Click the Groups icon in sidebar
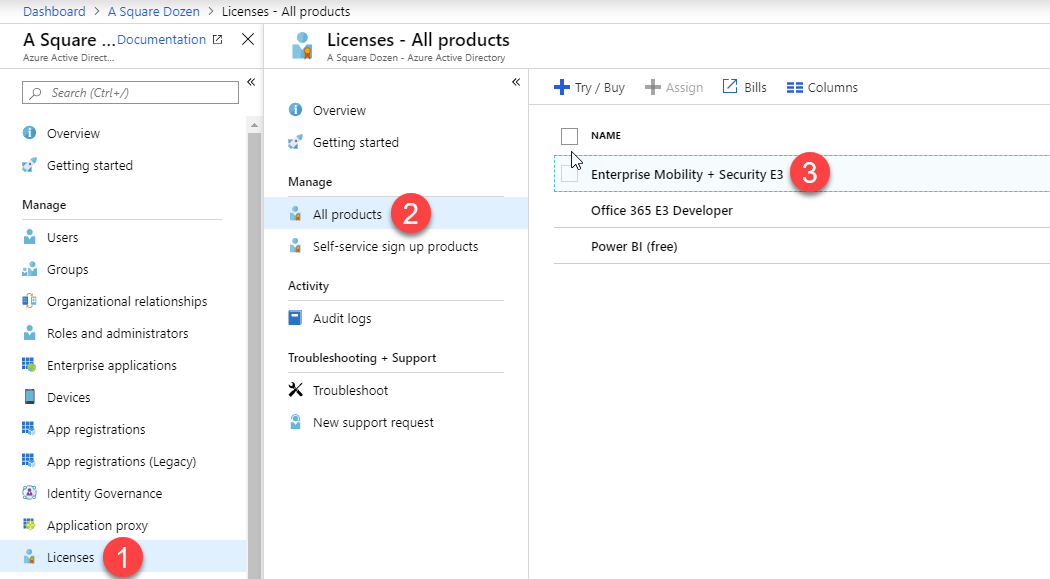 click(29, 270)
